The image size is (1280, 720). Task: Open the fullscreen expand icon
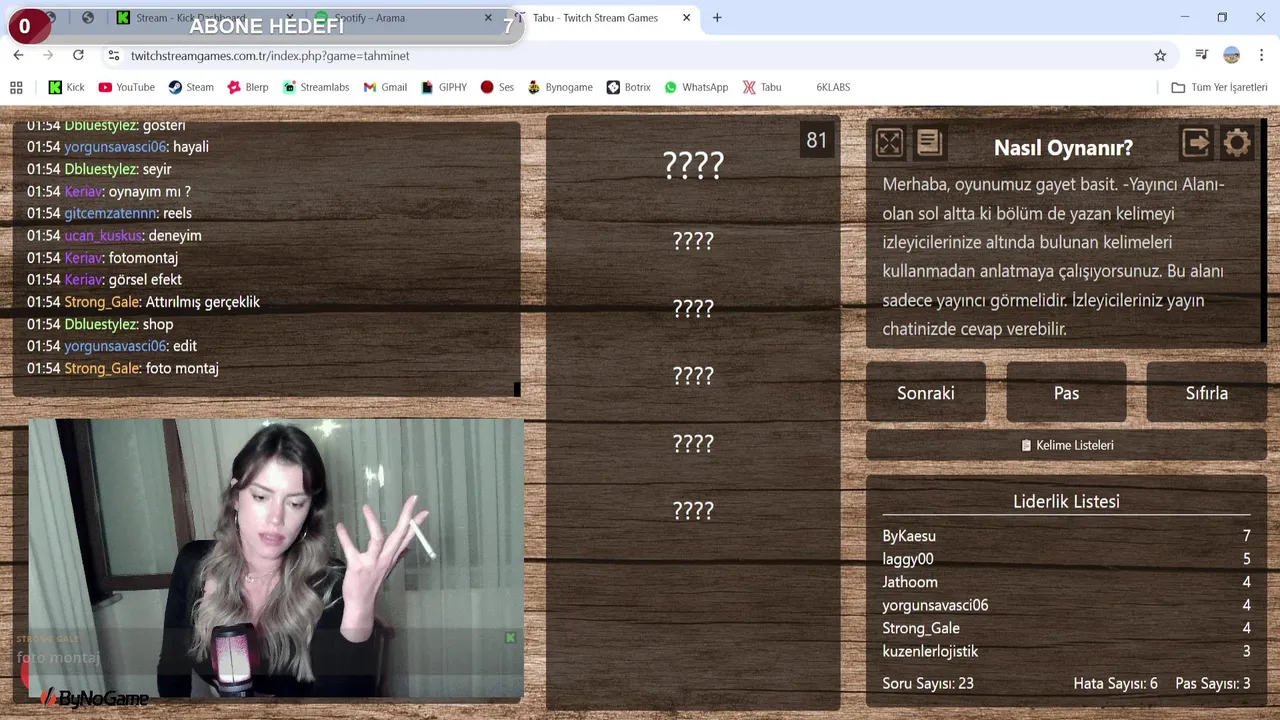click(889, 143)
